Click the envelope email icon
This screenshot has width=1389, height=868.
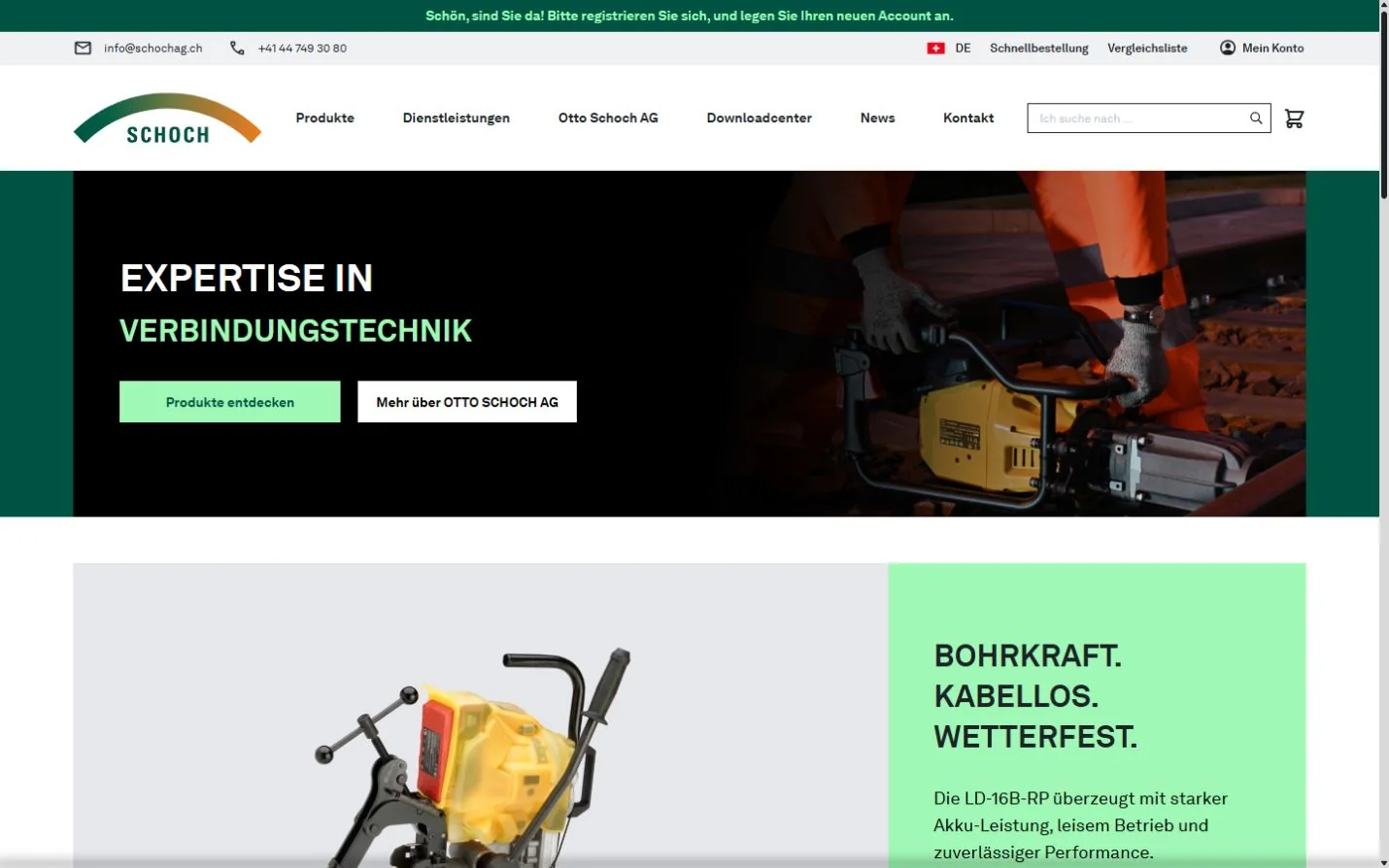click(83, 48)
